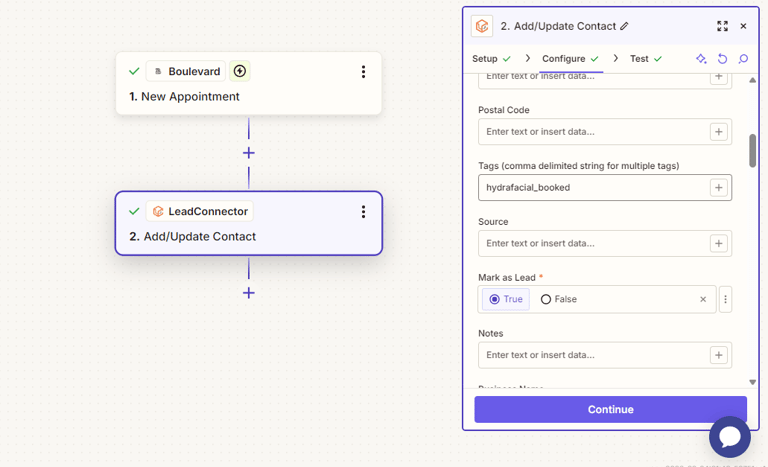768x467 pixels.
Task: Select True for Mark as Lead
Action: click(x=505, y=299)
